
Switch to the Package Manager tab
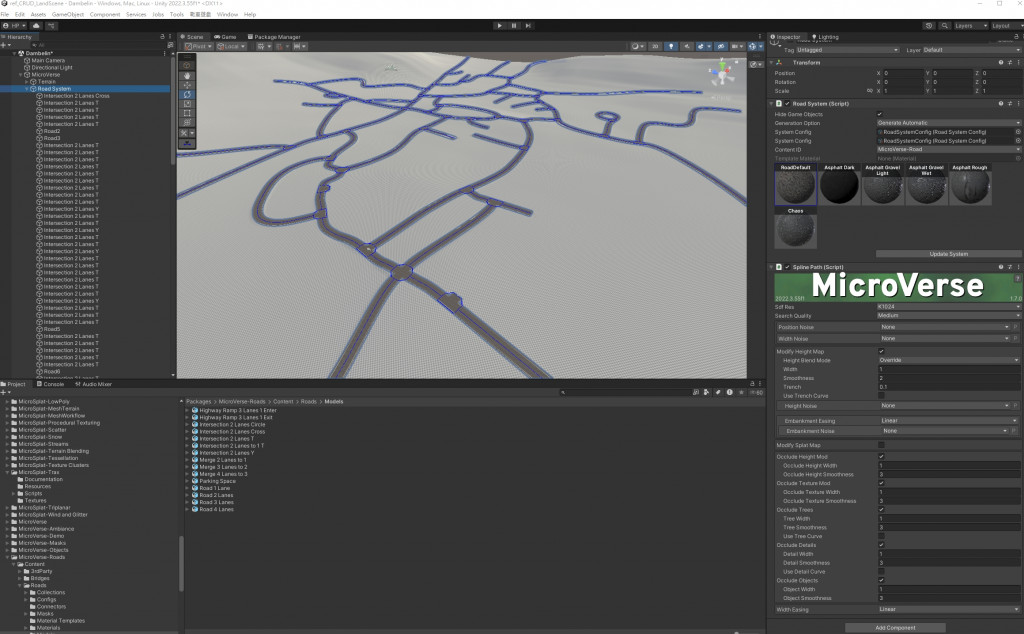coord(274,37)
